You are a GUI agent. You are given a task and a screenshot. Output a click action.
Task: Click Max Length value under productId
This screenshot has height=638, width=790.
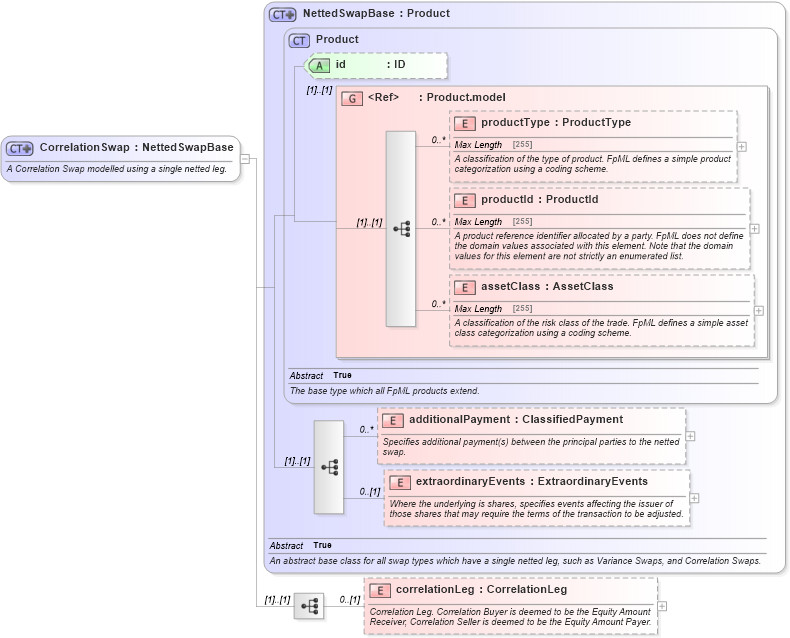[x=522, y=222]
